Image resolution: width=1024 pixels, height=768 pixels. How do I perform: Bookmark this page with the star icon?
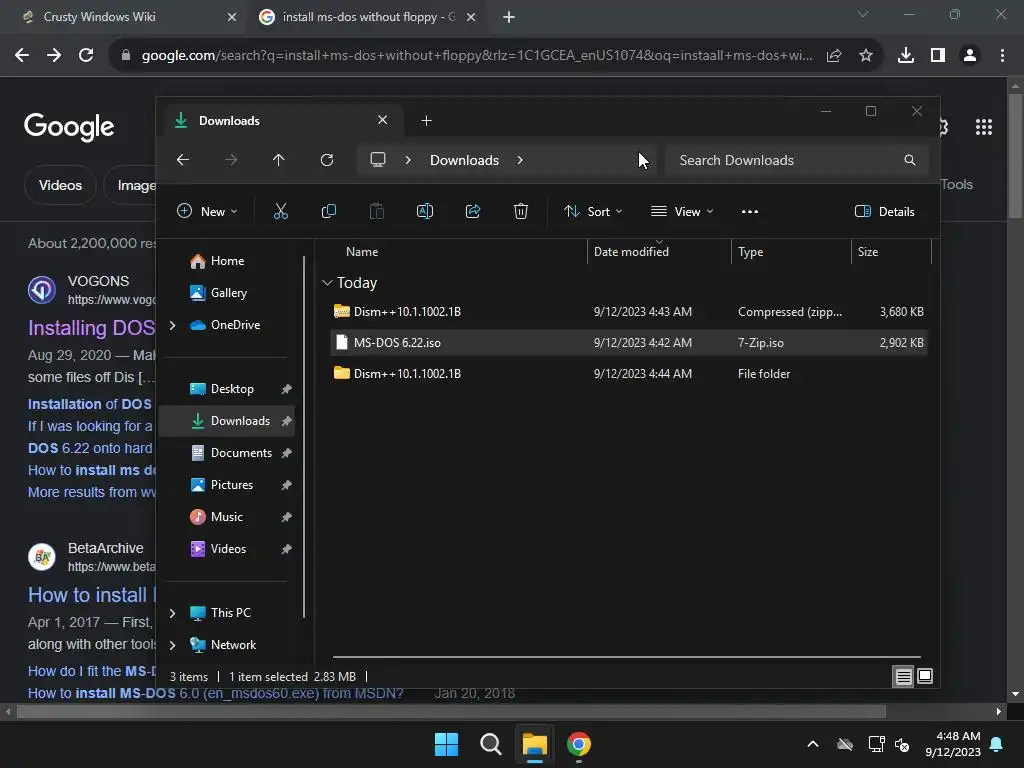[866, 56]
